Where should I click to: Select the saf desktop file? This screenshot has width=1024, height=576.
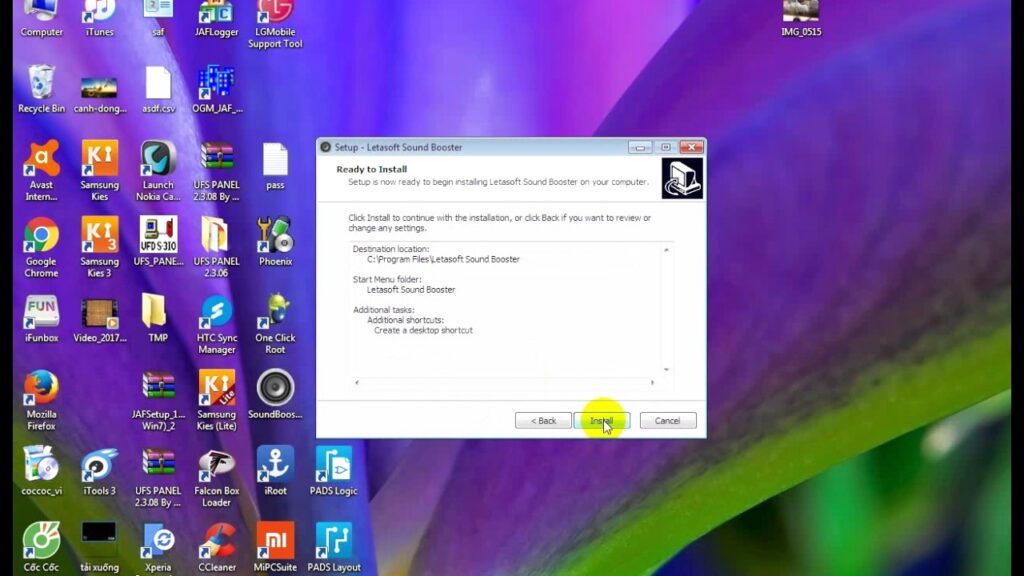point(158,18)
